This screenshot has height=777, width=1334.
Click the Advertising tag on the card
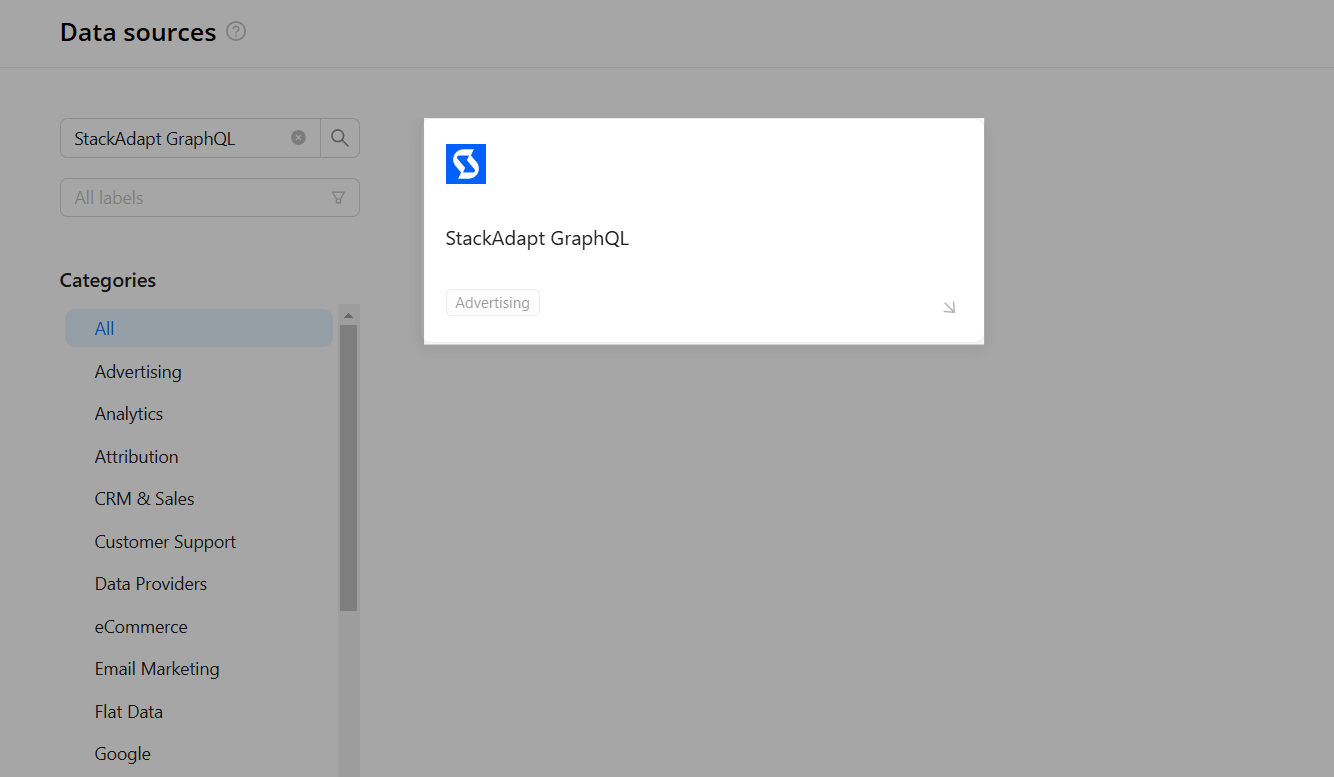tap(493, 302)
